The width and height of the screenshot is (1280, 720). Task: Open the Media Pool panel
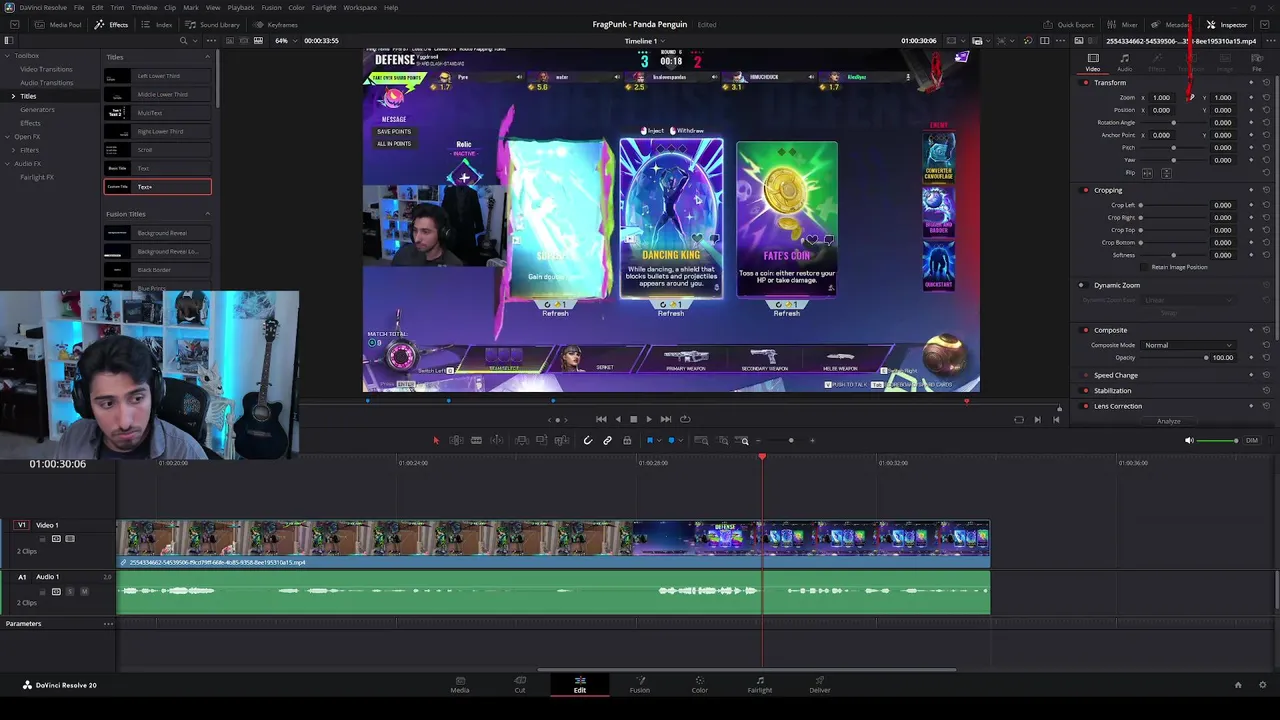point(60,25)
